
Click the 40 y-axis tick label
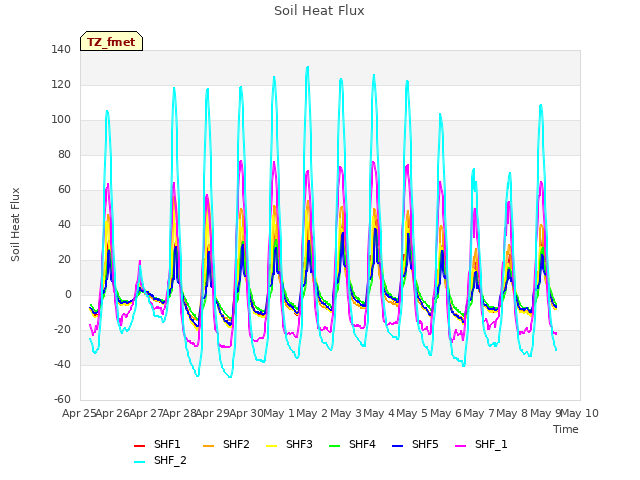64,224
